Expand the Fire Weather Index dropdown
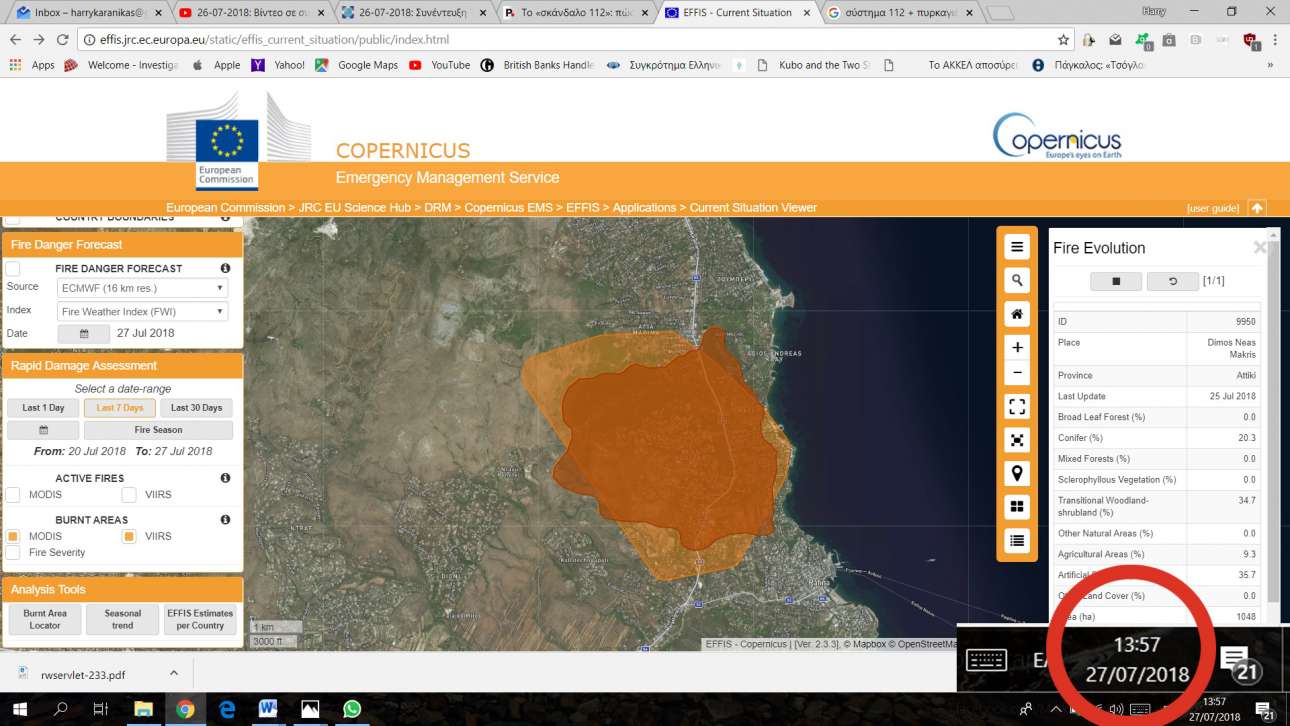 142,312
